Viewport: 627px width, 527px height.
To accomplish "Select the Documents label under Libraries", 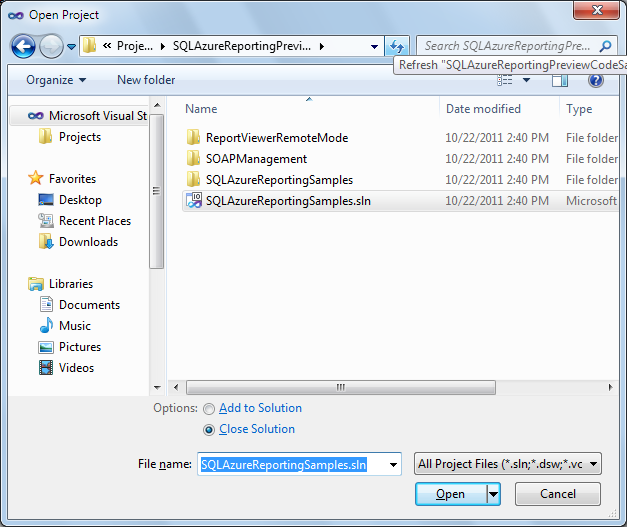I will [x=89, y=305].
